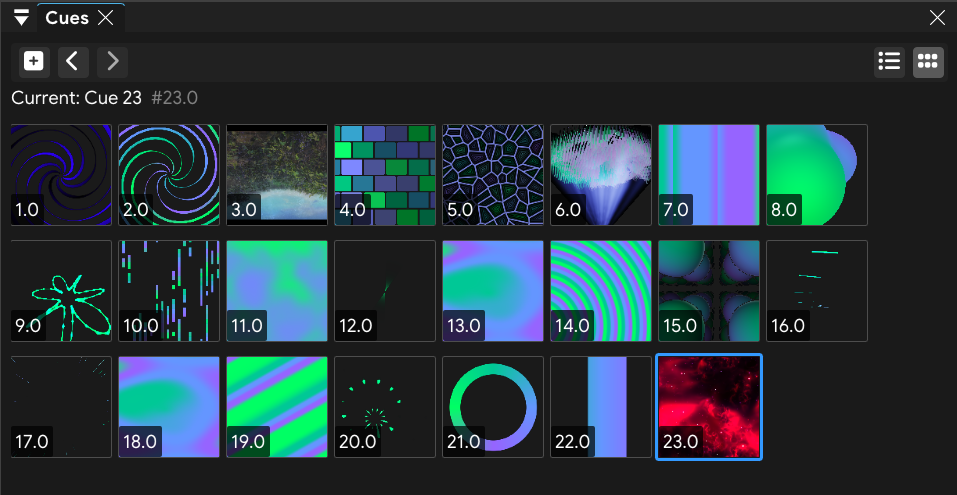Select cue 12.0 dark spark thumbnail
The height and width of the screenshot is (495, 957).
pos(385,291)
